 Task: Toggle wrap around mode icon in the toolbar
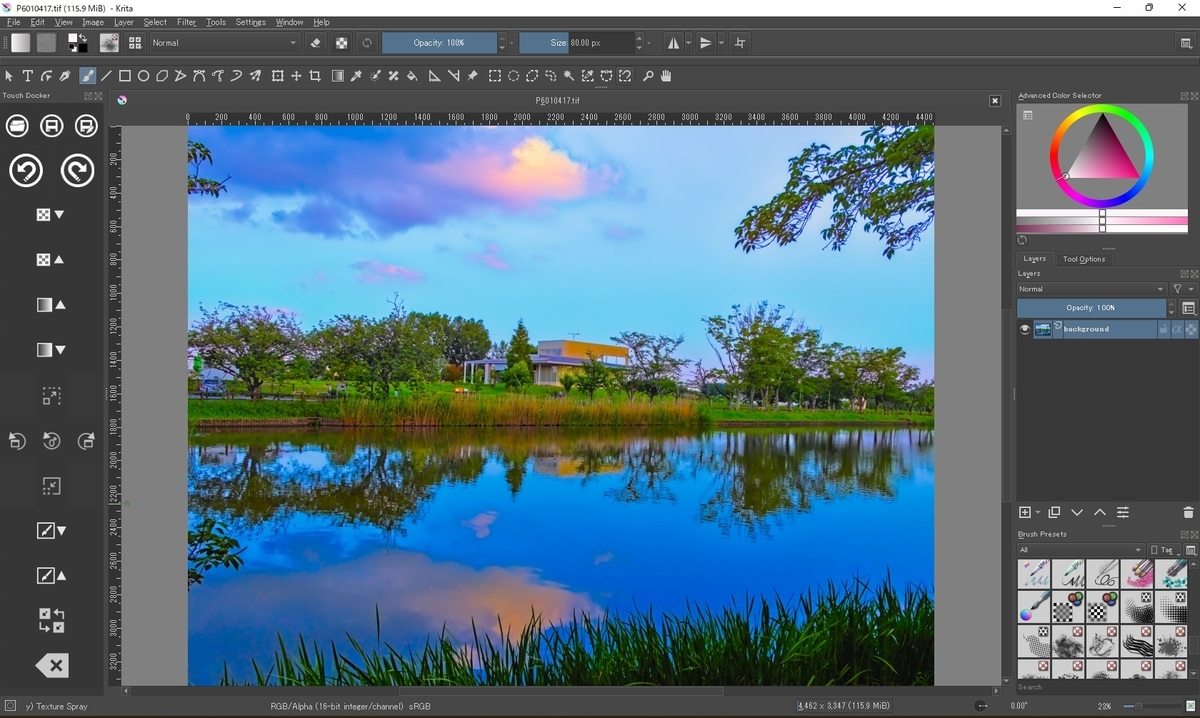coord(740,43)
